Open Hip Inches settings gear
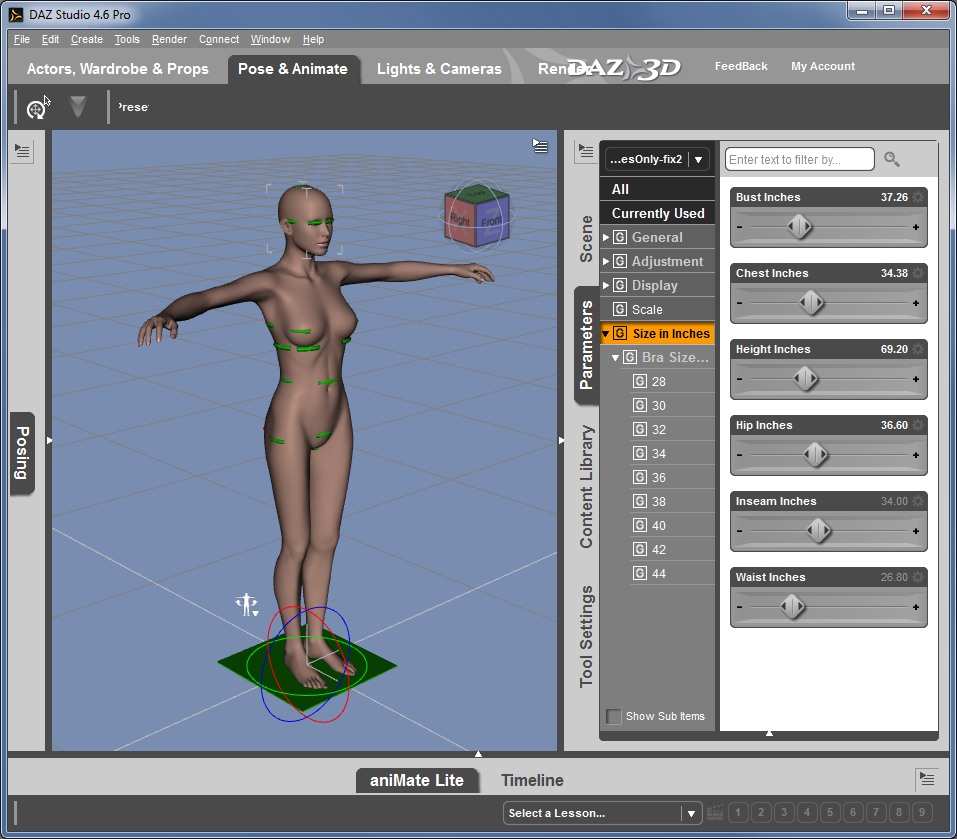 click(918, 425)
